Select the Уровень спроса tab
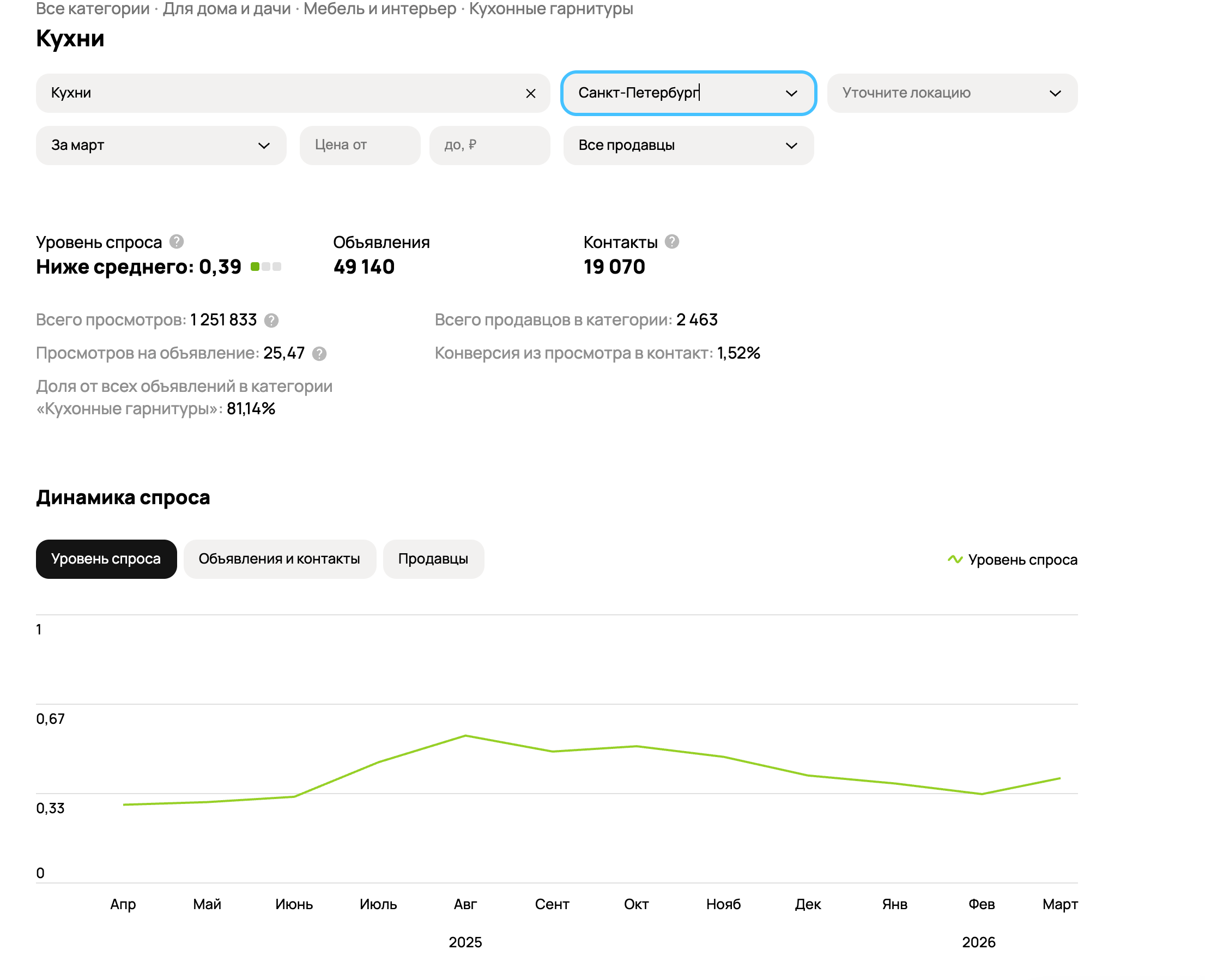The width and height of the screenshot is (1205, 980). [x=106, y=558]
